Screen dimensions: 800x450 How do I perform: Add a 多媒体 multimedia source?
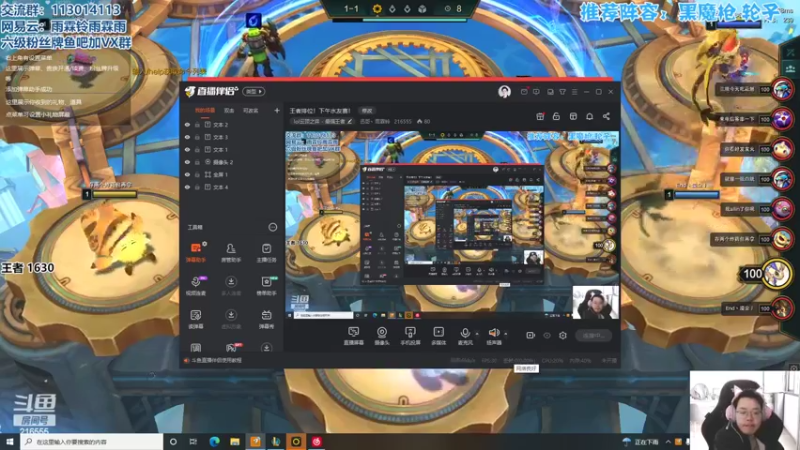point(439,336)
